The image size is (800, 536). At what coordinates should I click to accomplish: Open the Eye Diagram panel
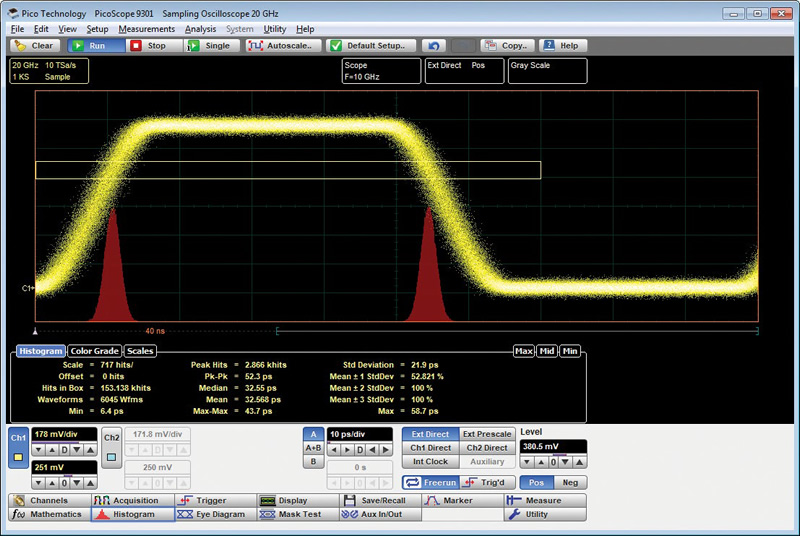coord(215,514)
